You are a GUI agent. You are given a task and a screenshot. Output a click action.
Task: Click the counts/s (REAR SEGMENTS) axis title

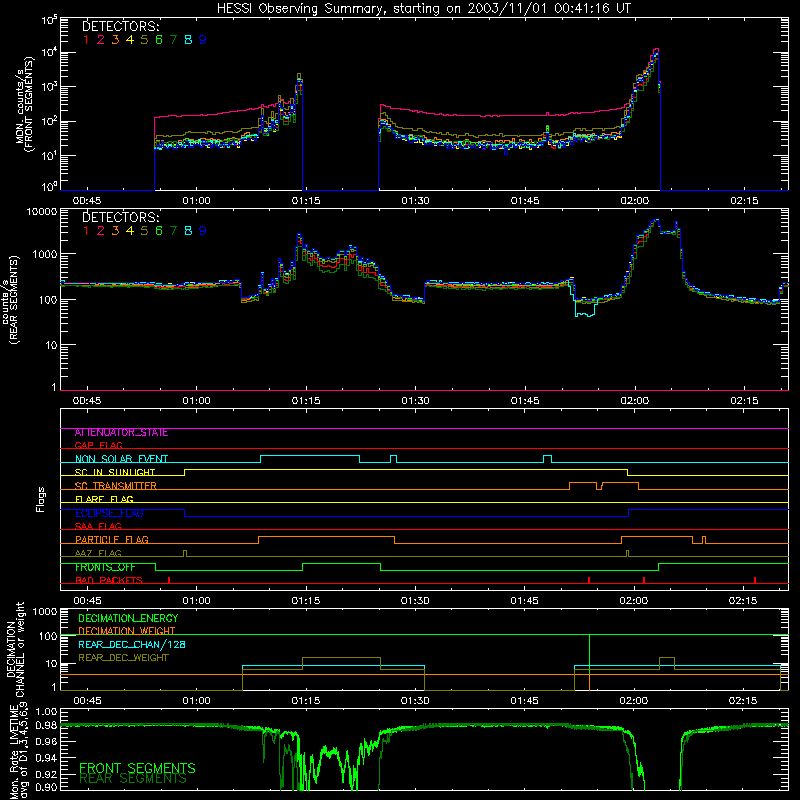(x=11, y=300)
